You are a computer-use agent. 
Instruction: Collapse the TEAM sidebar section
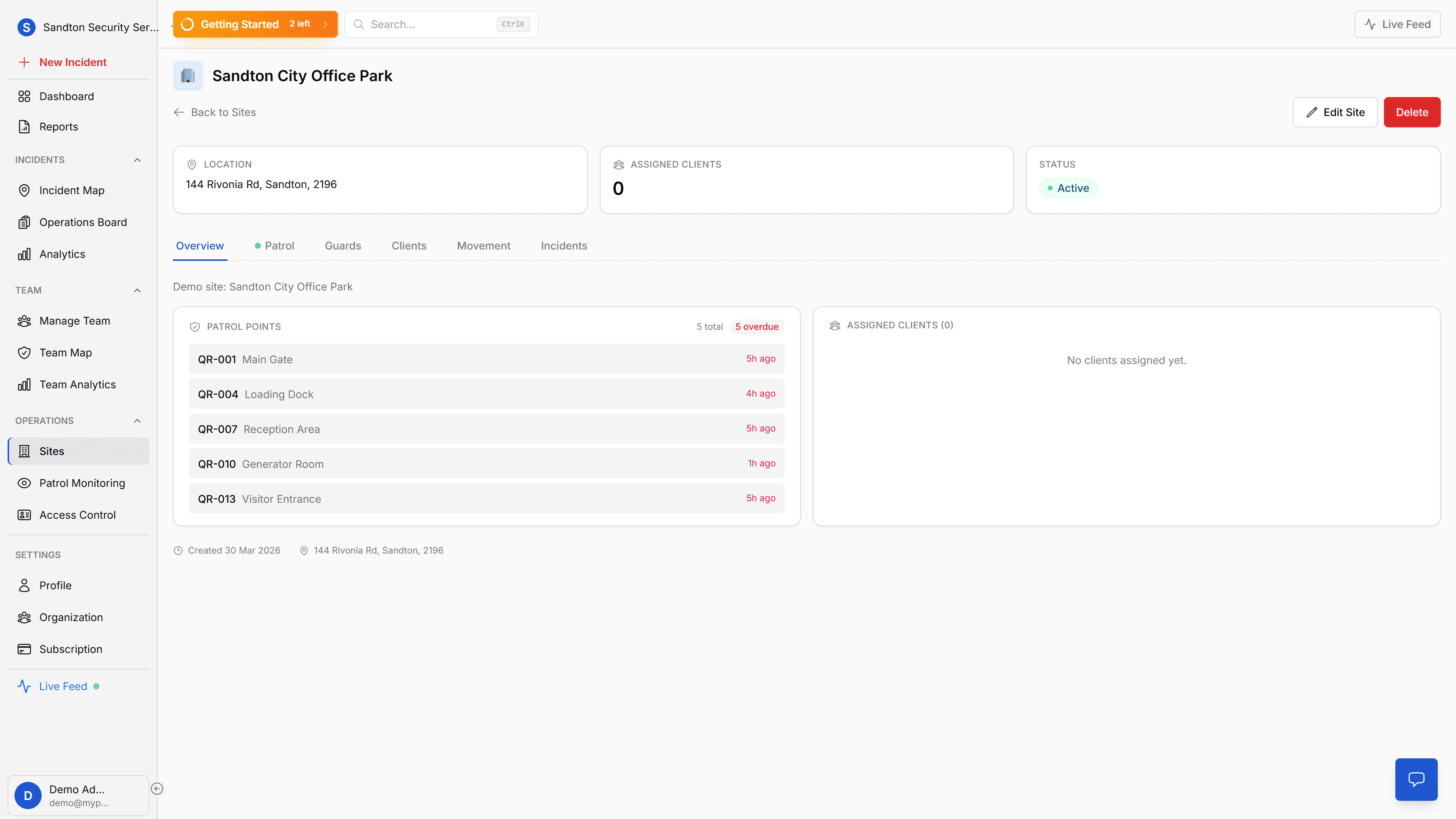point(137,290)
